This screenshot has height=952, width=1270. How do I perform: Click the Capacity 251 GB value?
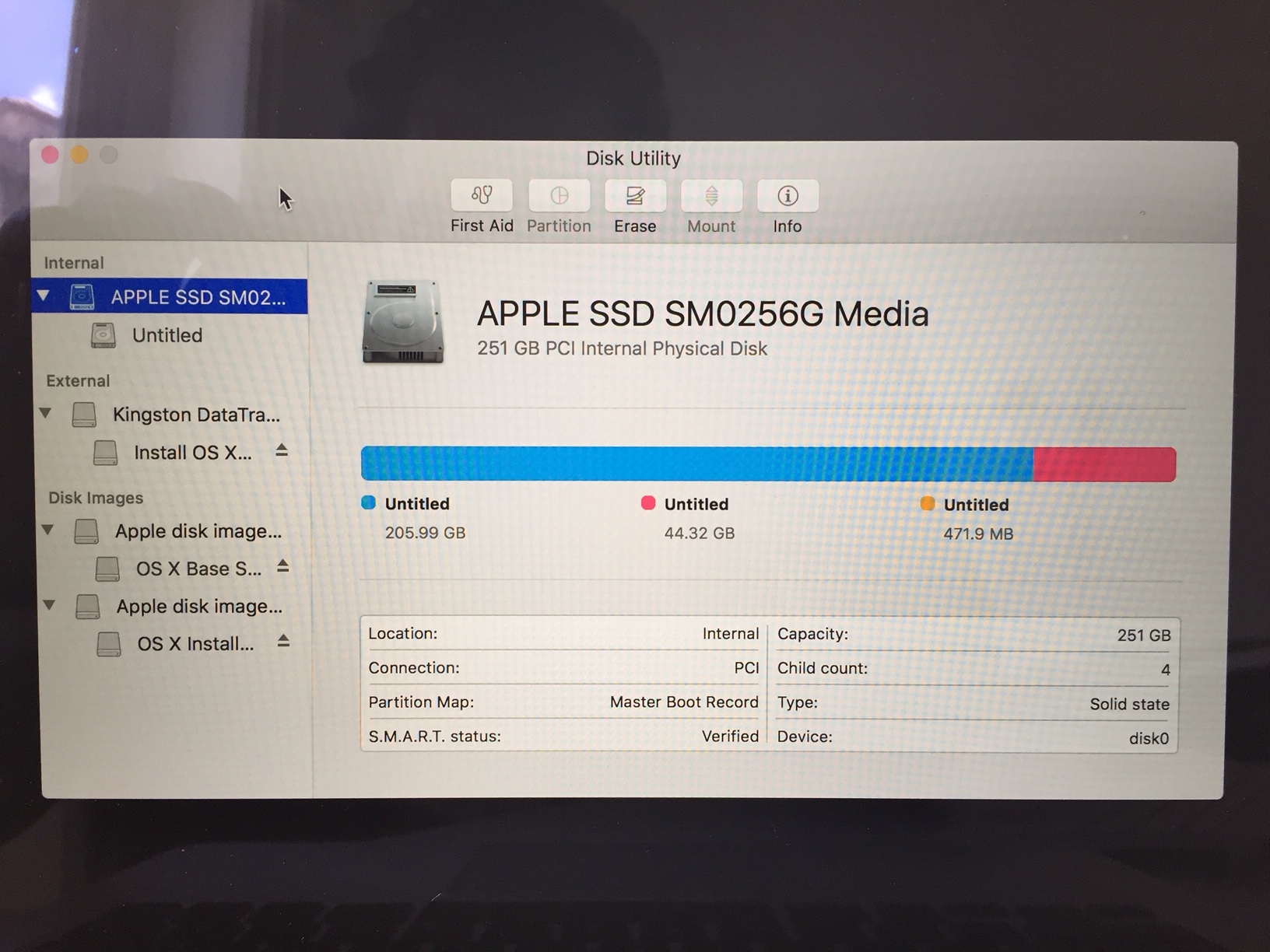tap(1144, 635)
